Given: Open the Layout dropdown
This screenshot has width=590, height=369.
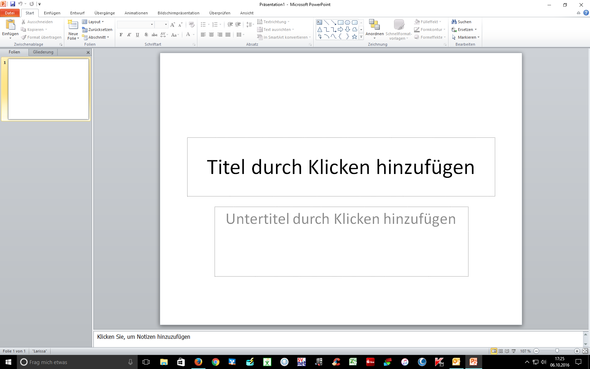Looking at the screenshot, I should [93, 22].
